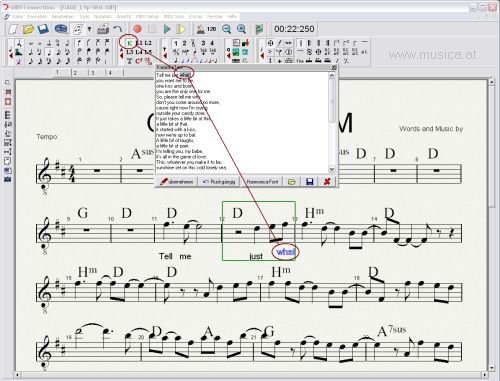The width and height of the screenshot is (500, 381).
Task: Start recording with the red circle button
Action: tap(137, 29)
